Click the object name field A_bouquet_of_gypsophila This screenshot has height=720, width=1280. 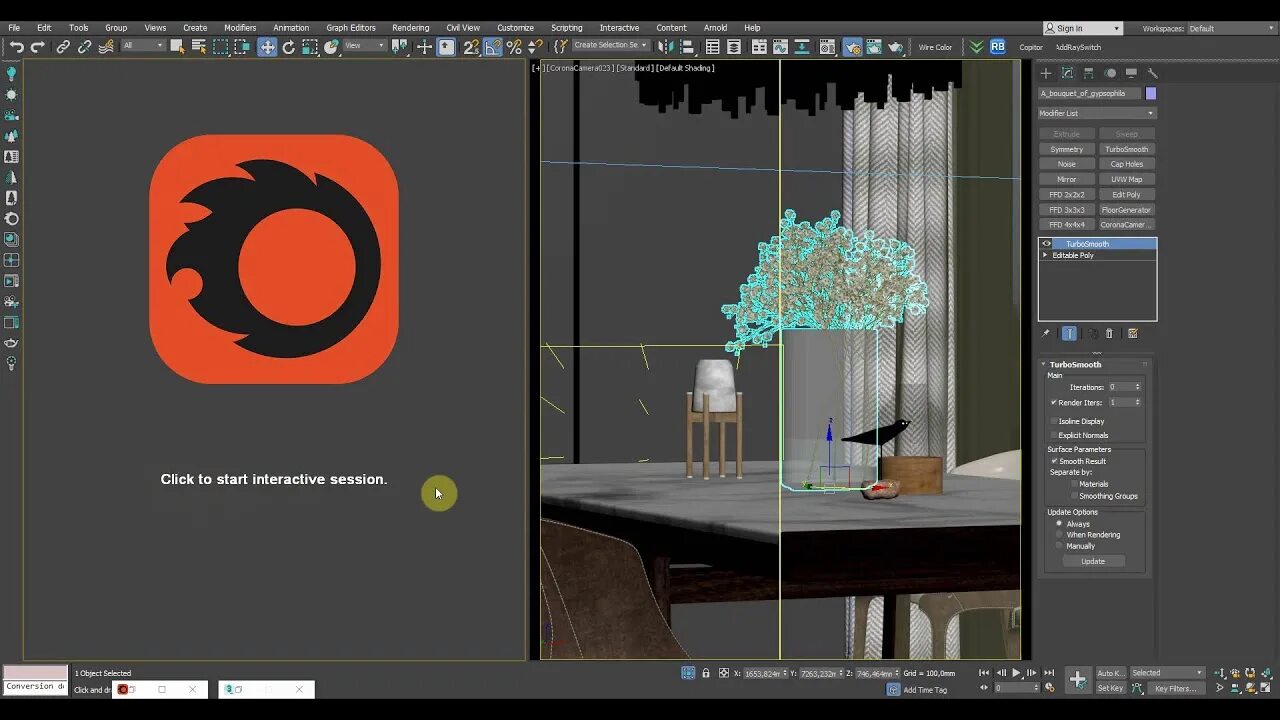pos(1090,93)
